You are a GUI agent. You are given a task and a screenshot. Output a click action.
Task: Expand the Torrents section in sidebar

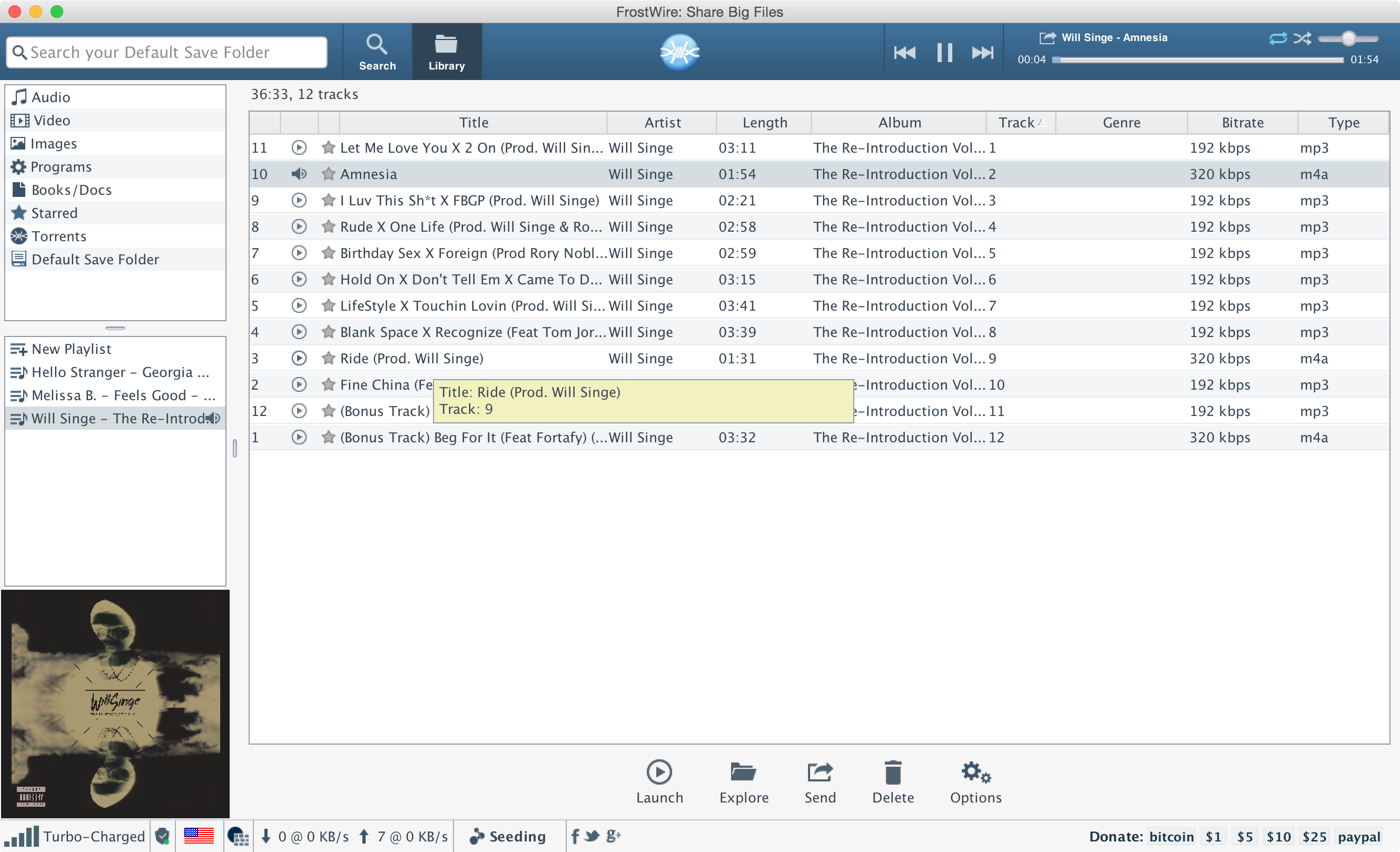pos(58,235)
